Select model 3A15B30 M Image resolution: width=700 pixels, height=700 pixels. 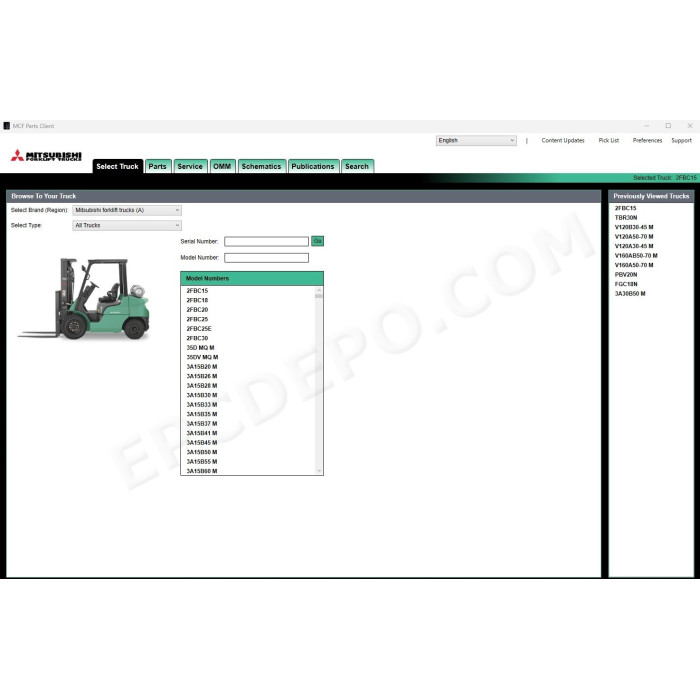coord(202,395)
